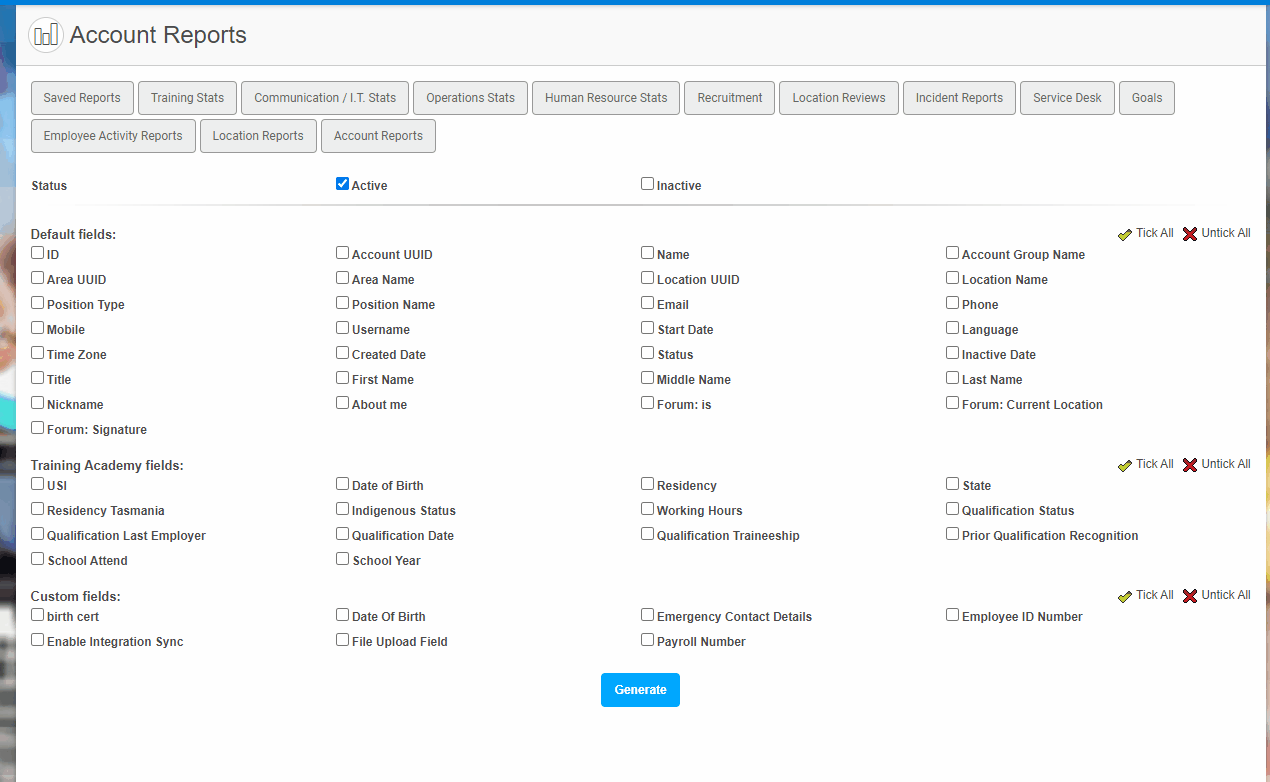Open the Human Resource Stats tab
Viewport: 1270px width, 782px height.
click(x=605, y=98)
